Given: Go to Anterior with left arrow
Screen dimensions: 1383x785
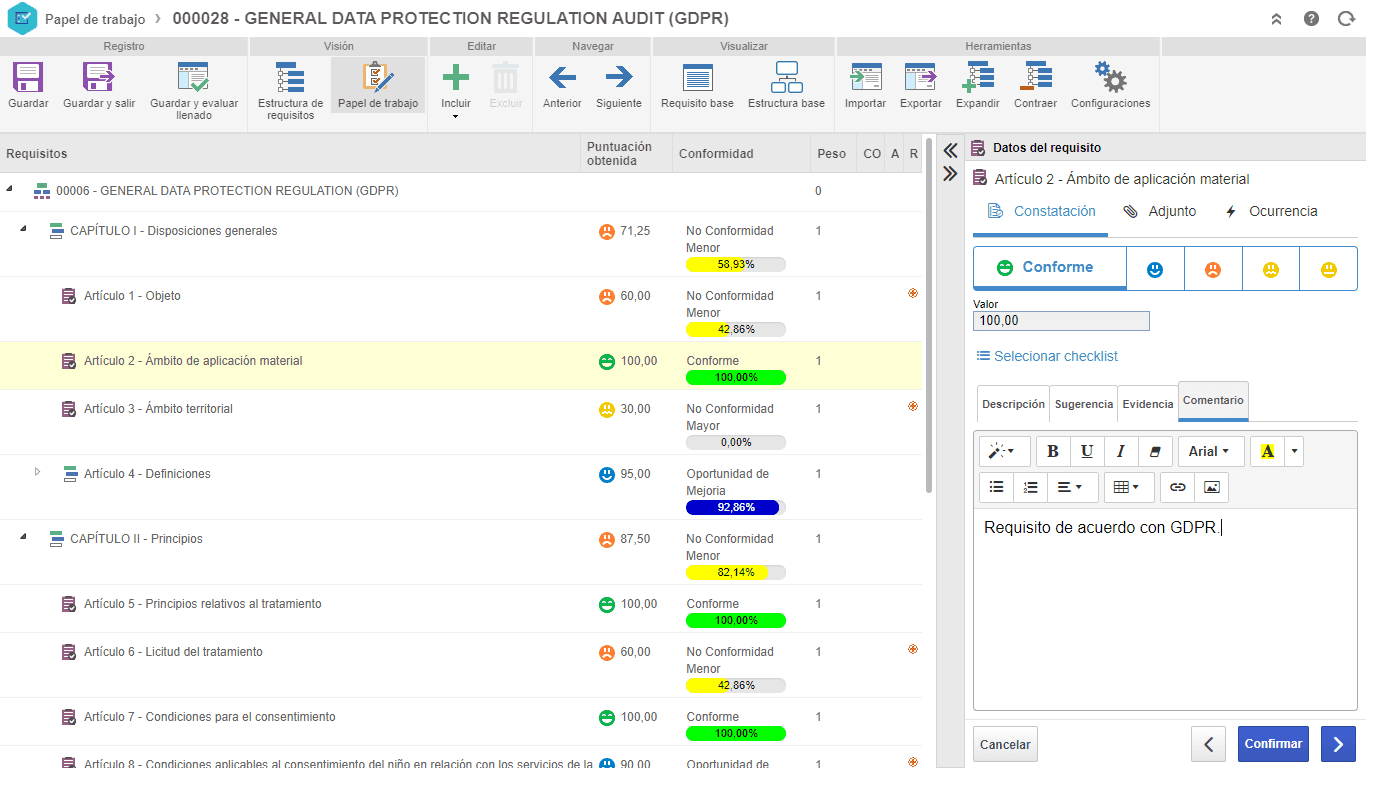Looking at the screenshot, I should click(x=562, y=77).
